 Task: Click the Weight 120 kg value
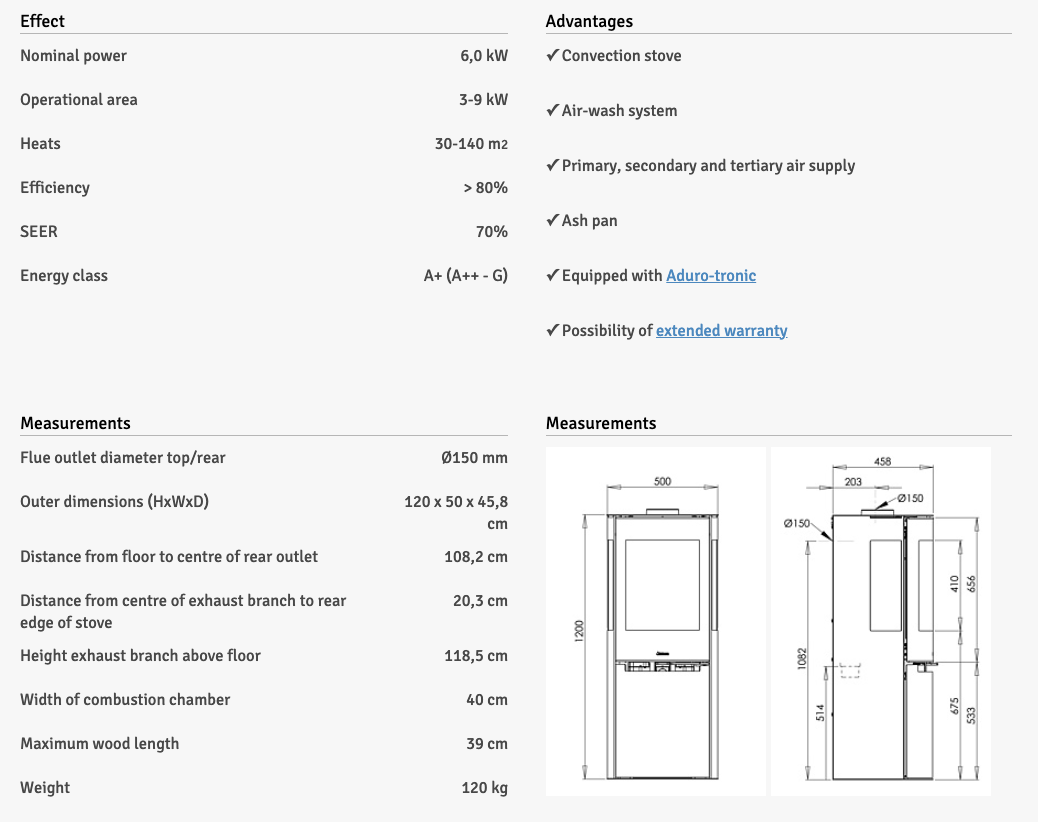click(484, 788)
